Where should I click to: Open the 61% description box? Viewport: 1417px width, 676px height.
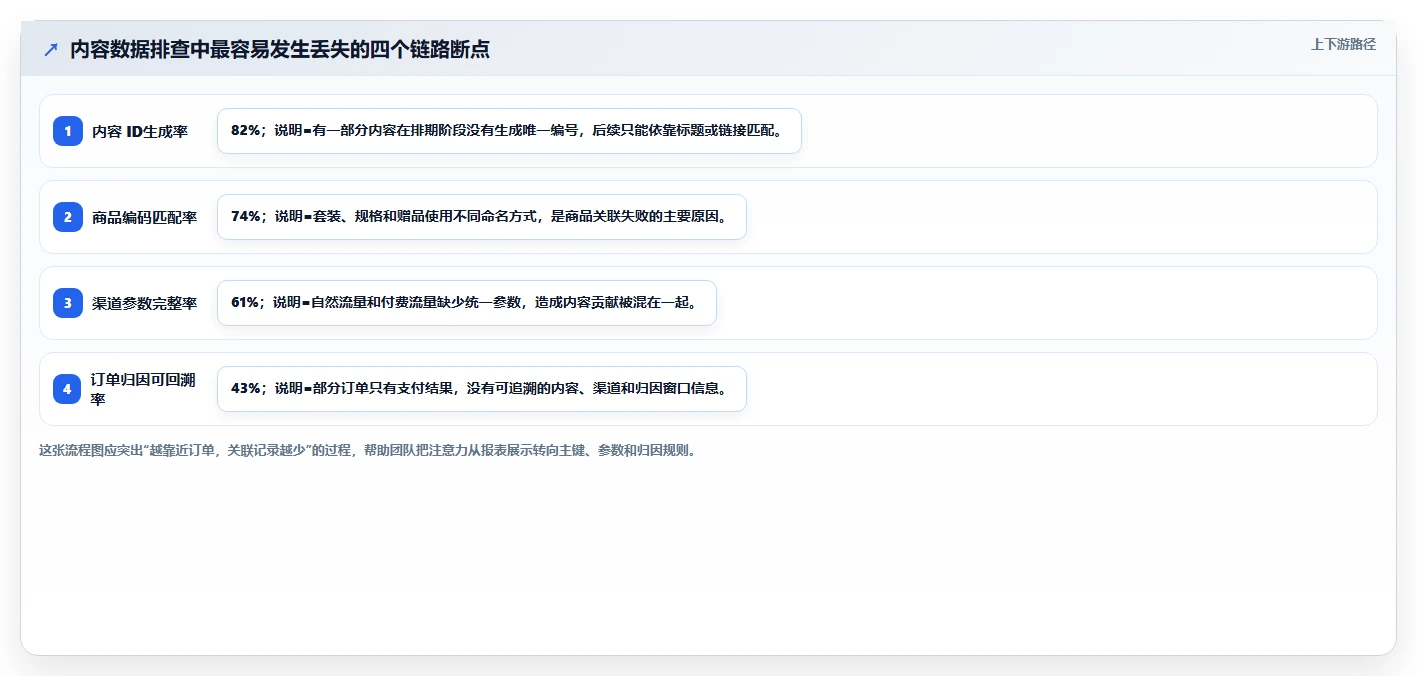click(x=467, y=303)
